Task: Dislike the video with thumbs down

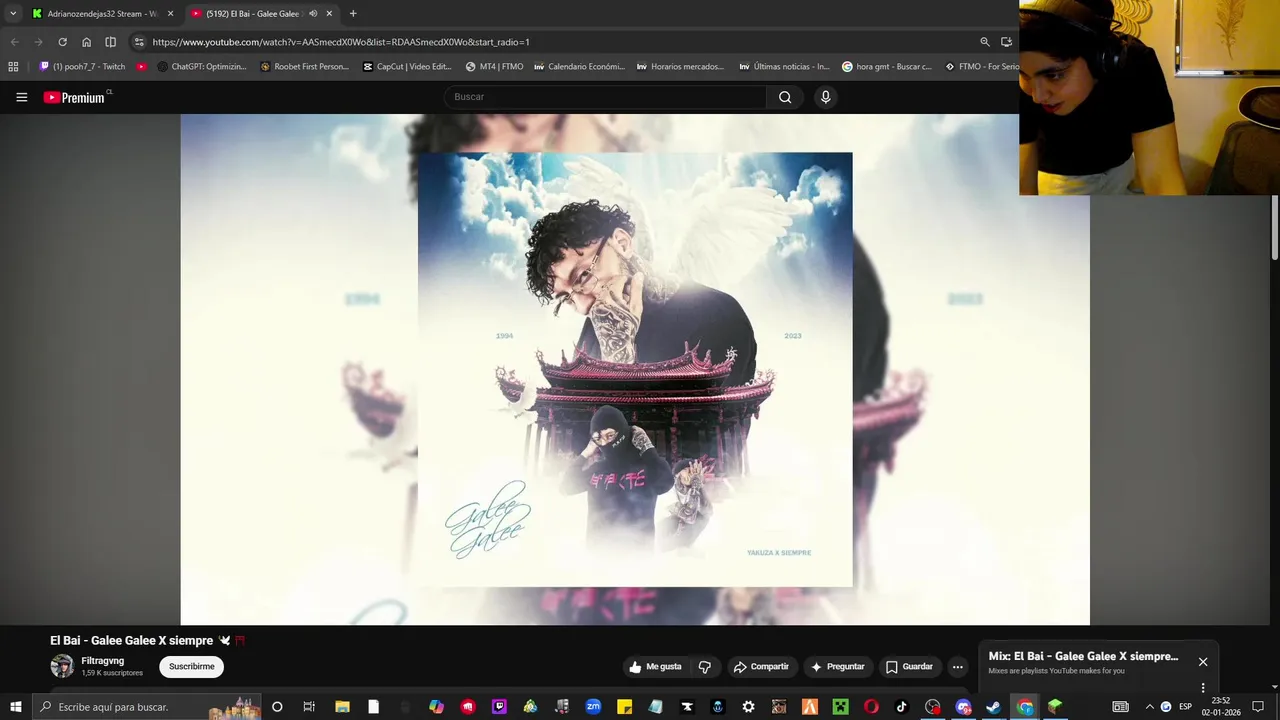Action: (x=705, y=667)
